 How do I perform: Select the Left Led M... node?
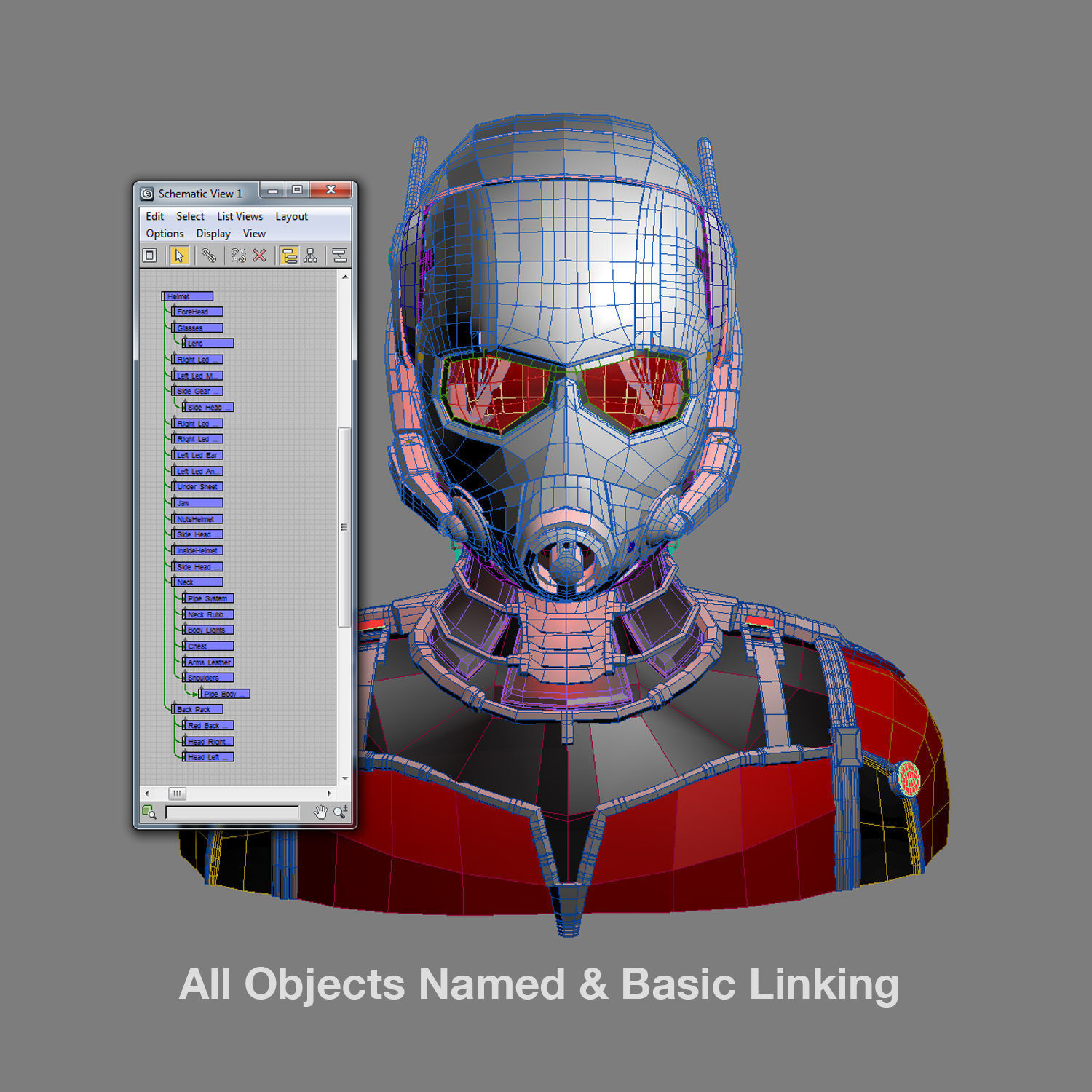(x=197, y=376)
